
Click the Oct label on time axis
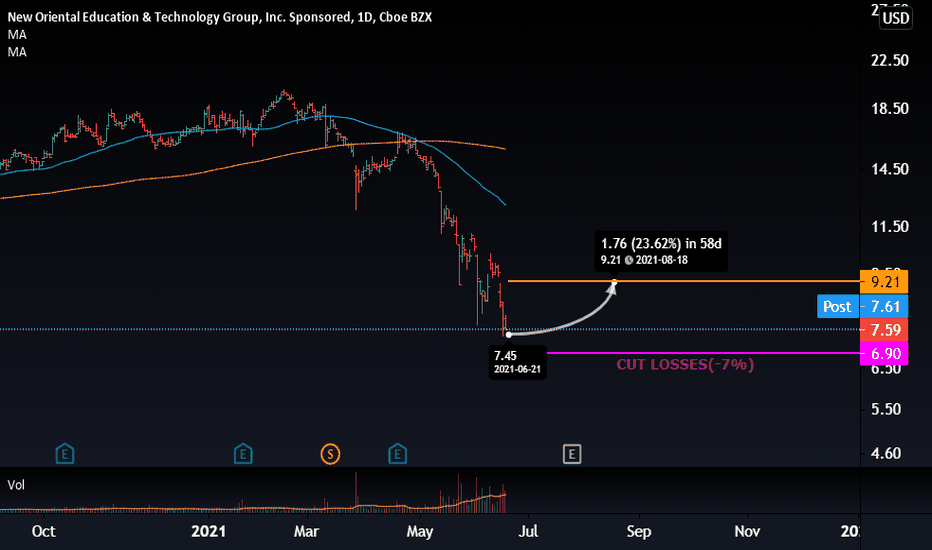[x=43, y=531]
